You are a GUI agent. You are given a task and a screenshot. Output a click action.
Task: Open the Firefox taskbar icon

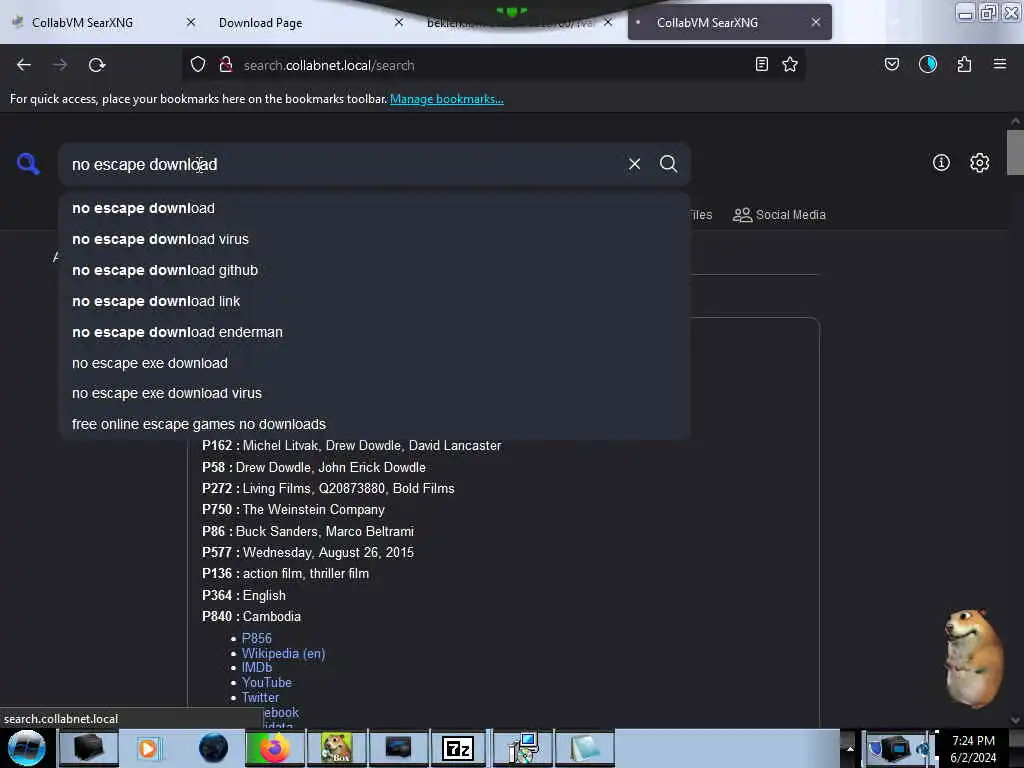(x=275, y=748)
